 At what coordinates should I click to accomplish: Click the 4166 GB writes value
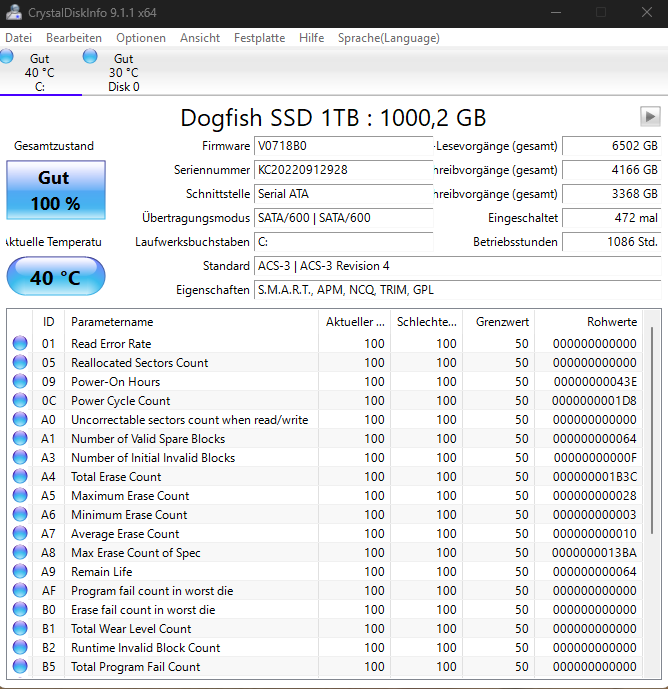point(612,170)
